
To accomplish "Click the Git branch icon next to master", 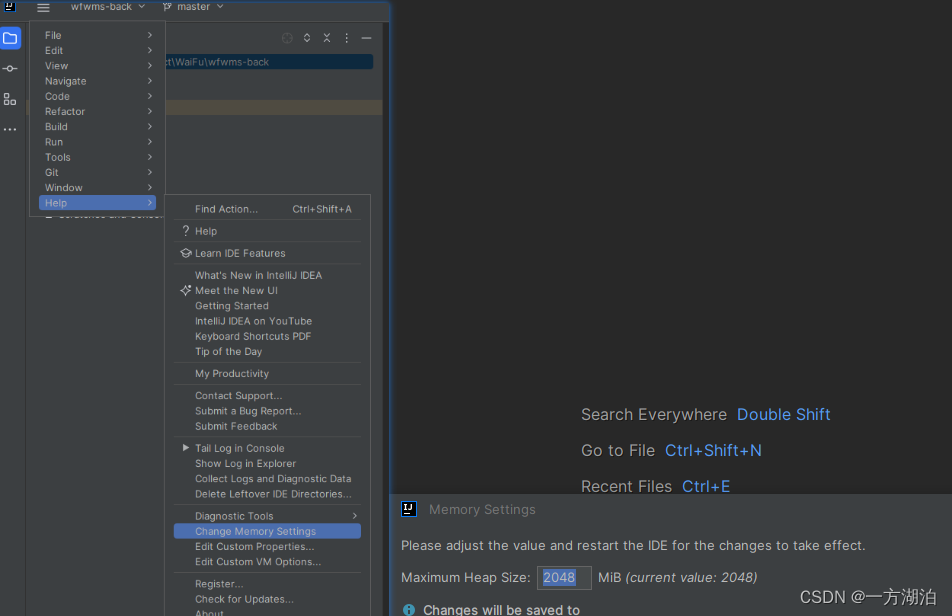I will click(x=167, y=7).
